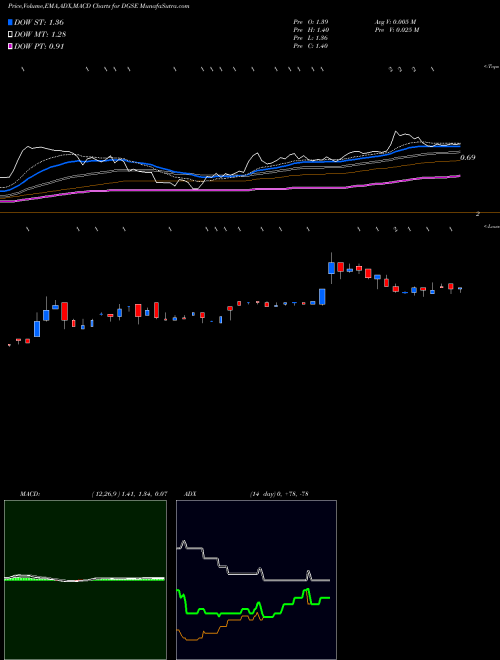
Task: Click the 'Pre L: 1.36' low value
Action: 311,38
